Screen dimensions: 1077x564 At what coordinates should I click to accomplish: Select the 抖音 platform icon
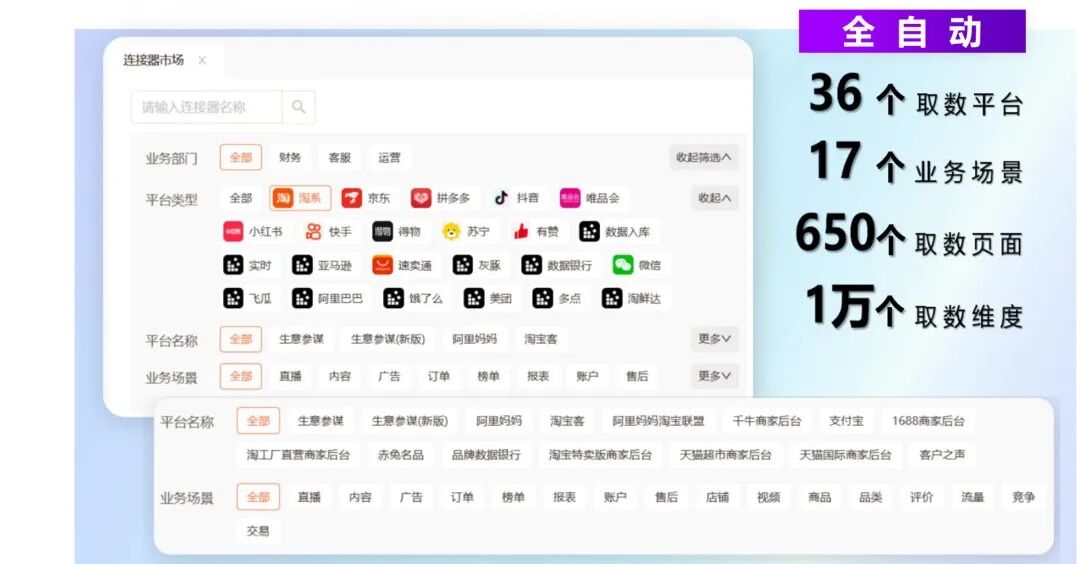[x=501, y=198]
